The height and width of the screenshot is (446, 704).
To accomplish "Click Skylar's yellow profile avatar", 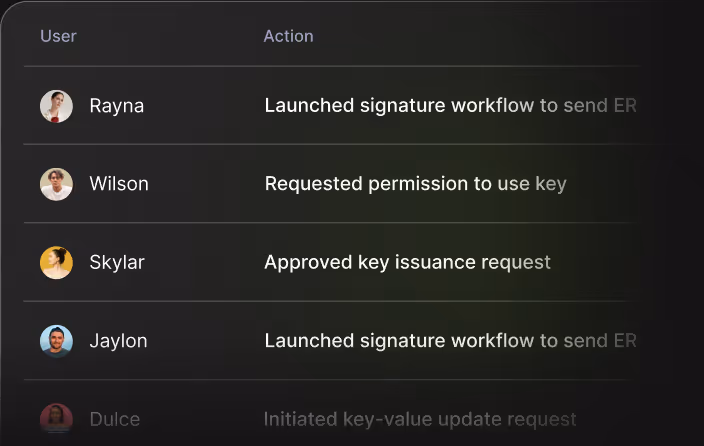I will (57, 262).
